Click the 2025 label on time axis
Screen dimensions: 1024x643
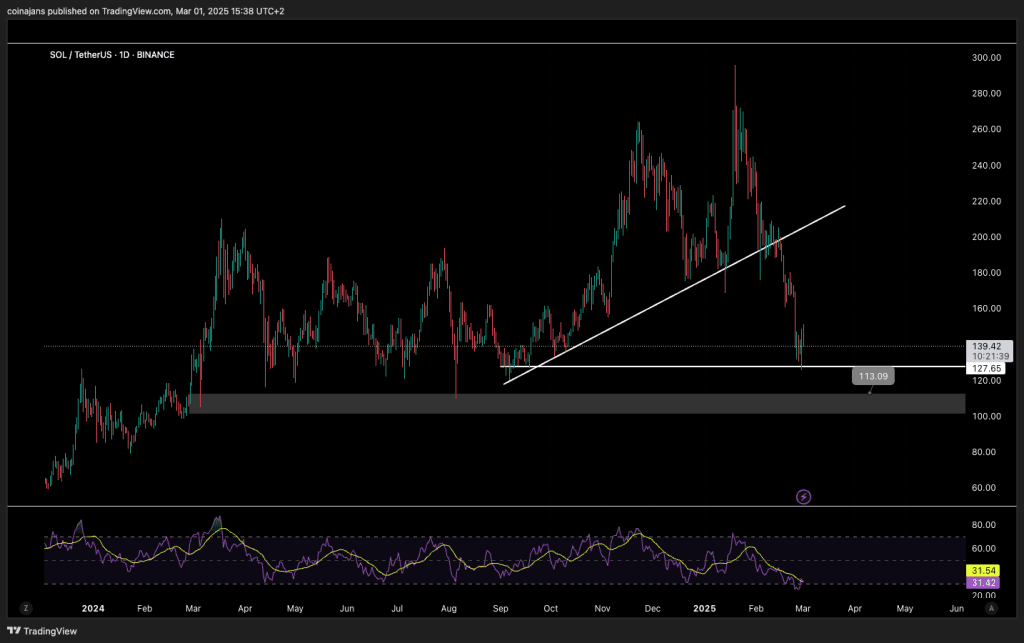pos(704,608)
